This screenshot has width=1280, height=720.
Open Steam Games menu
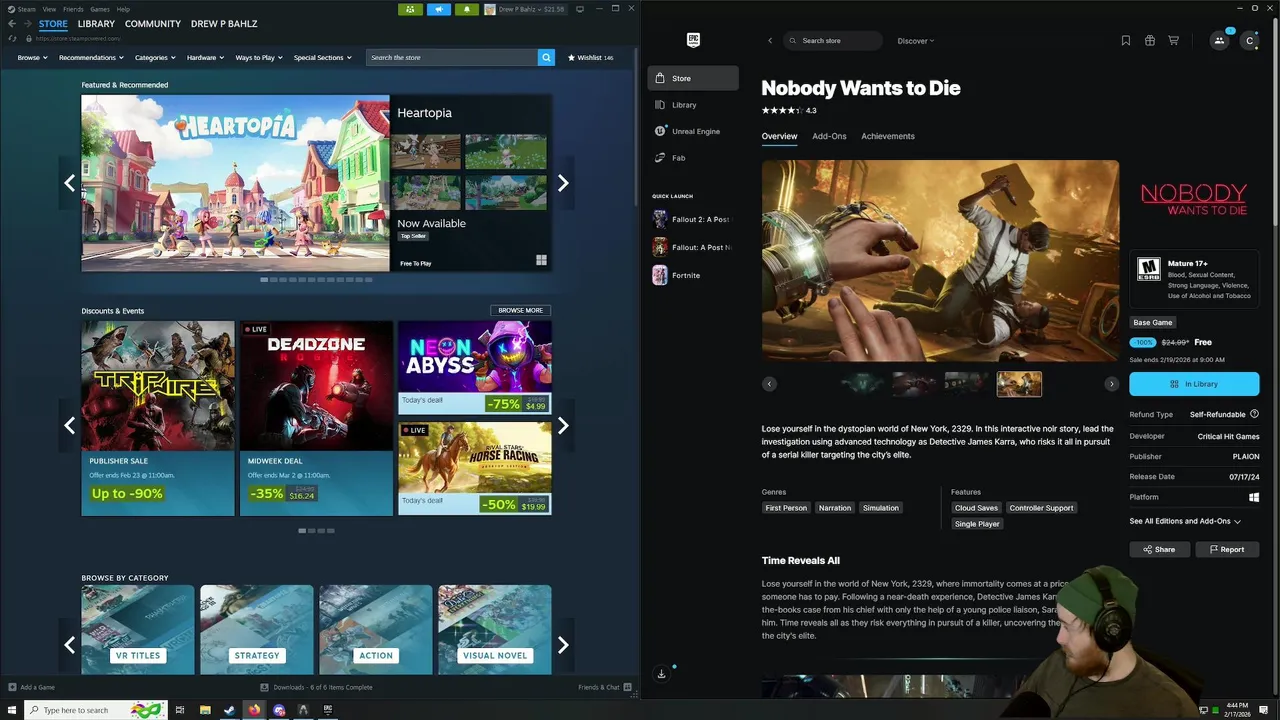(x=99, y=9)
